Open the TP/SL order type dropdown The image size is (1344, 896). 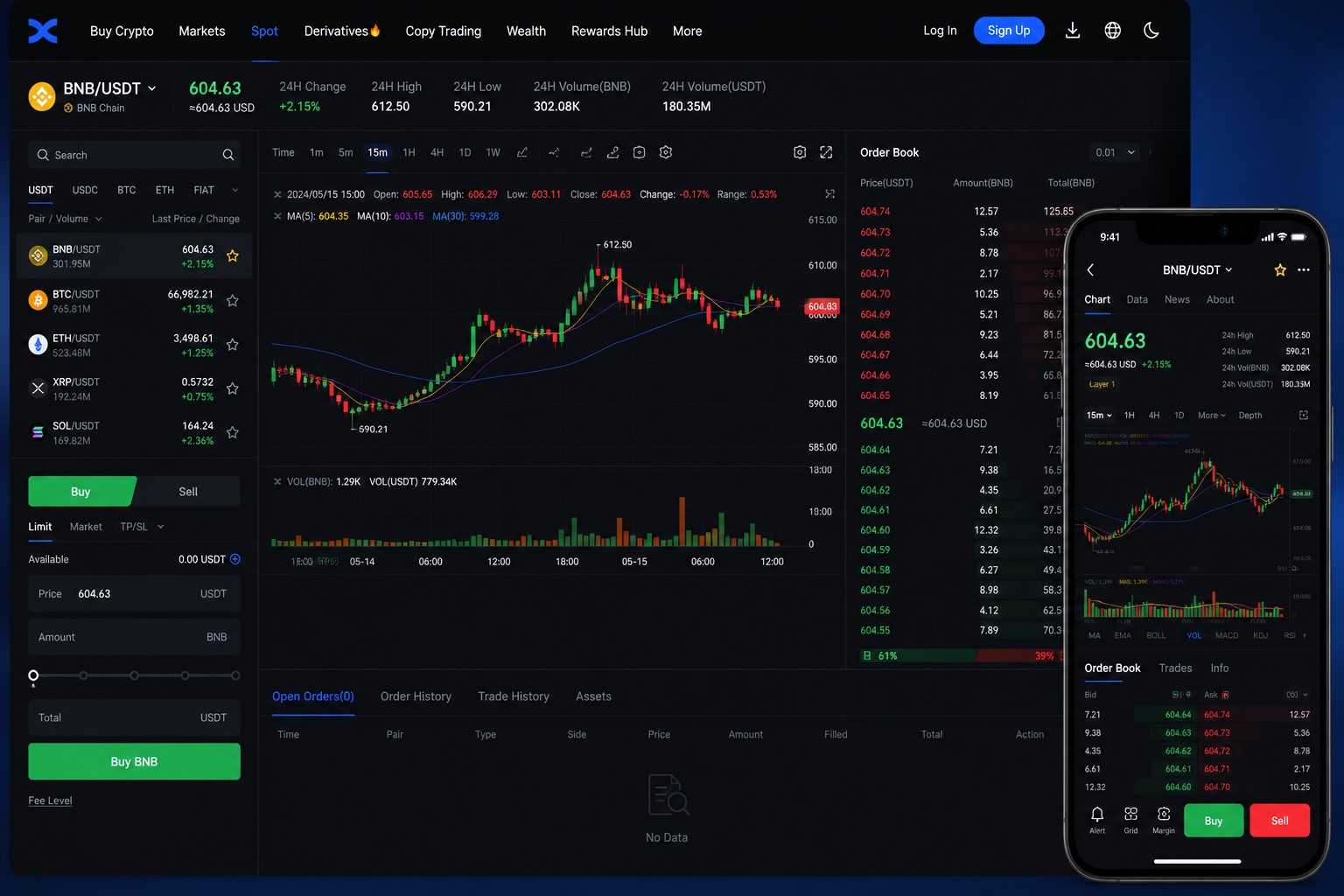click(x=142, y=527)
